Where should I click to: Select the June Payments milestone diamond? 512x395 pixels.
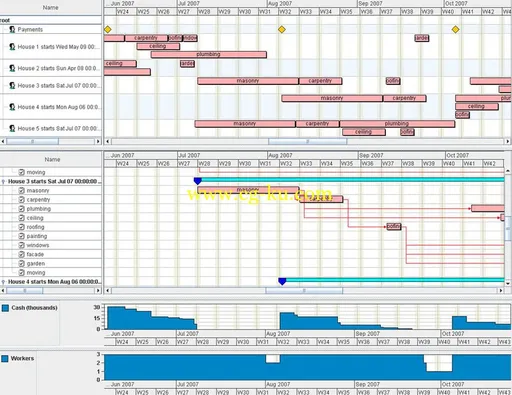pyautogui.click(x=108, y=29)
